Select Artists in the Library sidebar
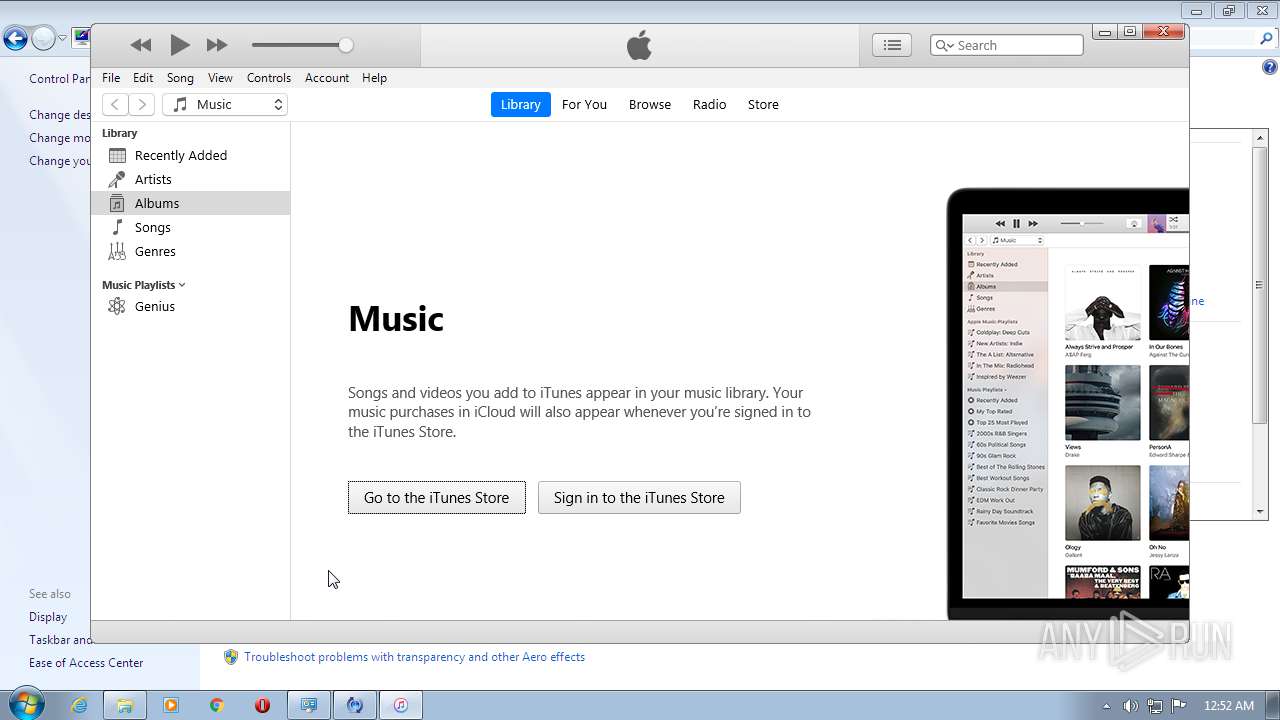The width and height of the screenshot is (1280, 720). 190,179
